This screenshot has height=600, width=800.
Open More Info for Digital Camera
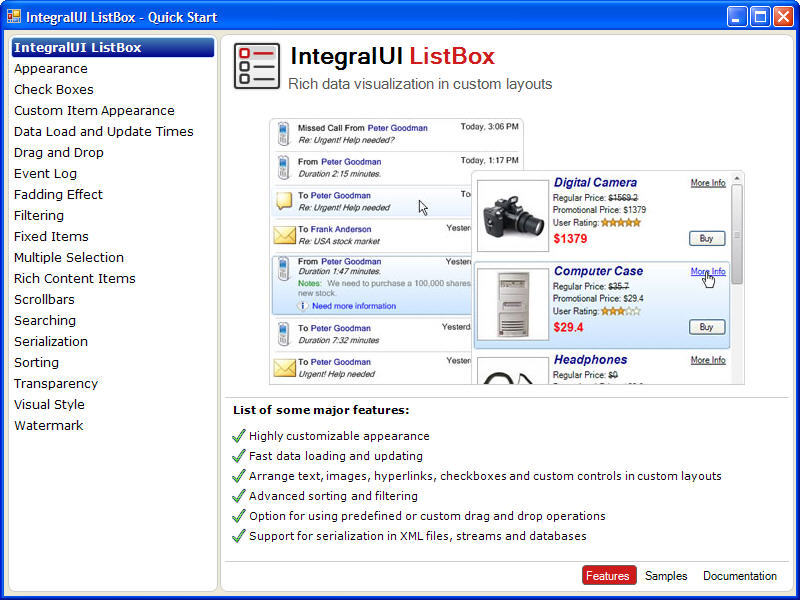tap(708, 183)
